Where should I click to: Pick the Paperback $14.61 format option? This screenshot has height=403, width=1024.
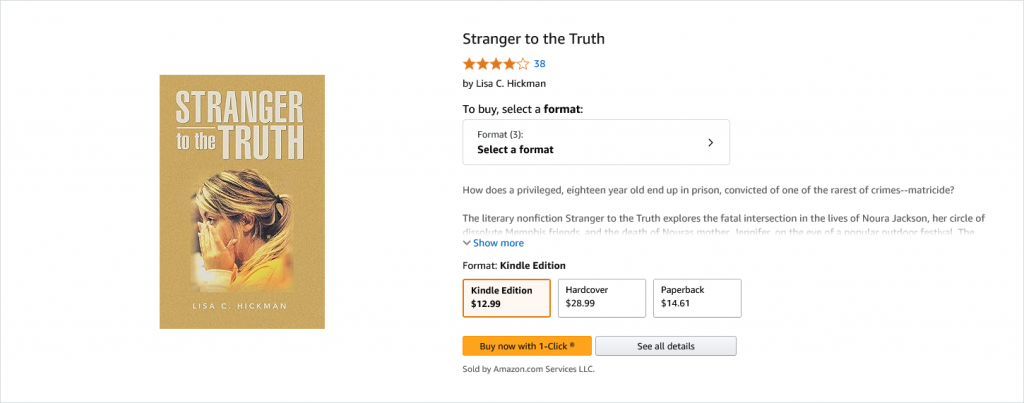[696, 296]
